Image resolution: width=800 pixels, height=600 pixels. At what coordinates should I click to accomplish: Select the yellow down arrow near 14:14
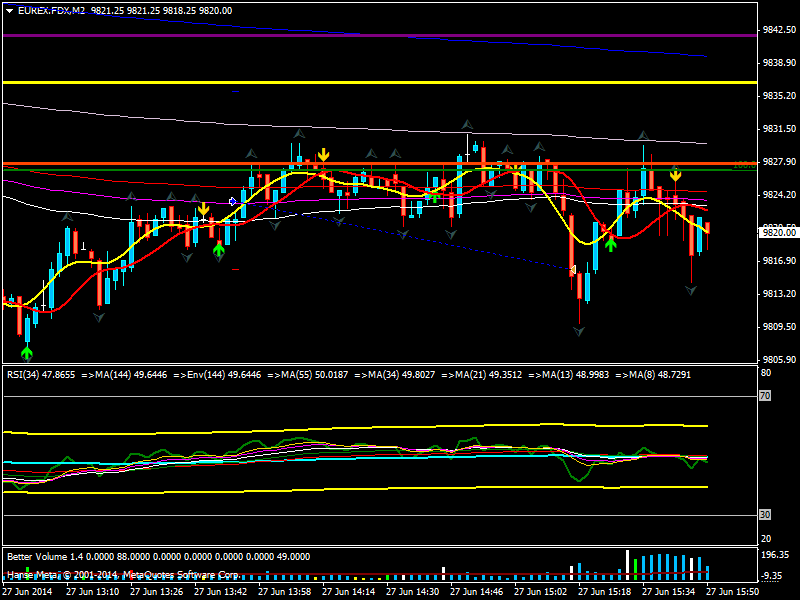tap(324, 155)
